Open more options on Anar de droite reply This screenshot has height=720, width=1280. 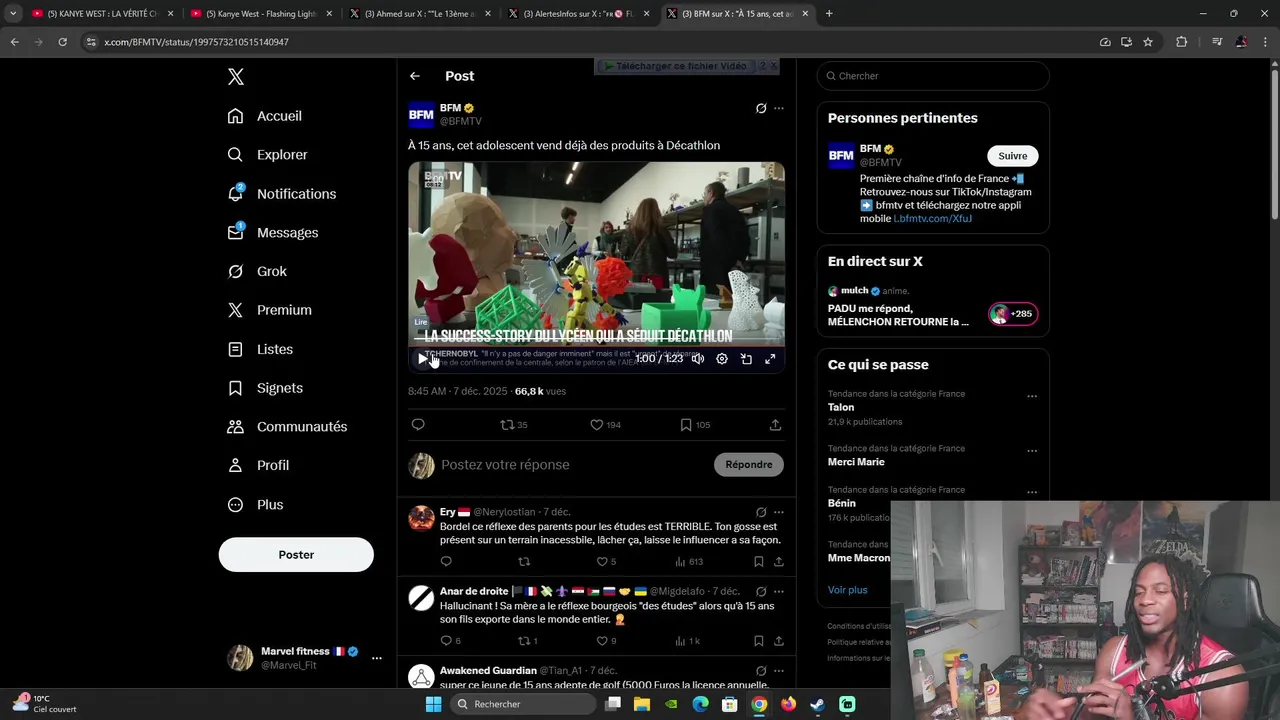(x=779, y=592)
